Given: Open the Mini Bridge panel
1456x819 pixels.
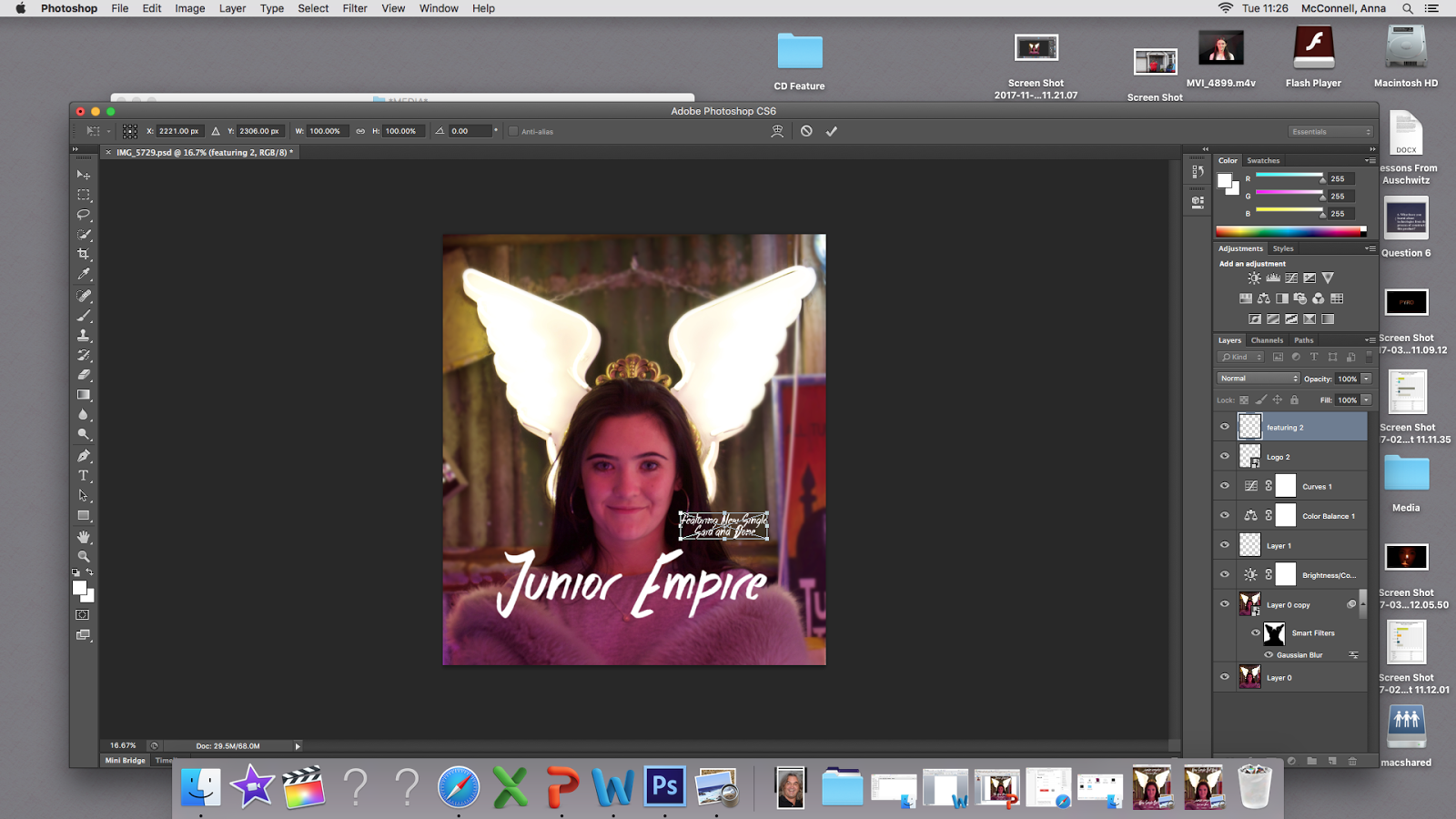Looking at the screenshot, I should 125,760.
